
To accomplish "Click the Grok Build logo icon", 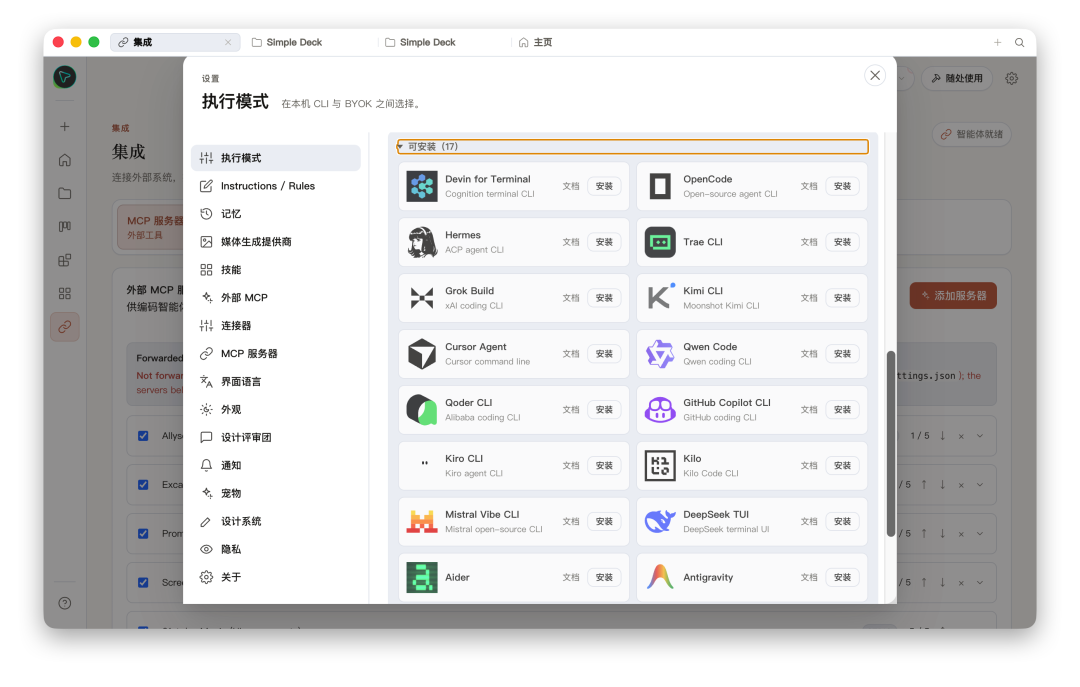I will (x=422, y=298).
